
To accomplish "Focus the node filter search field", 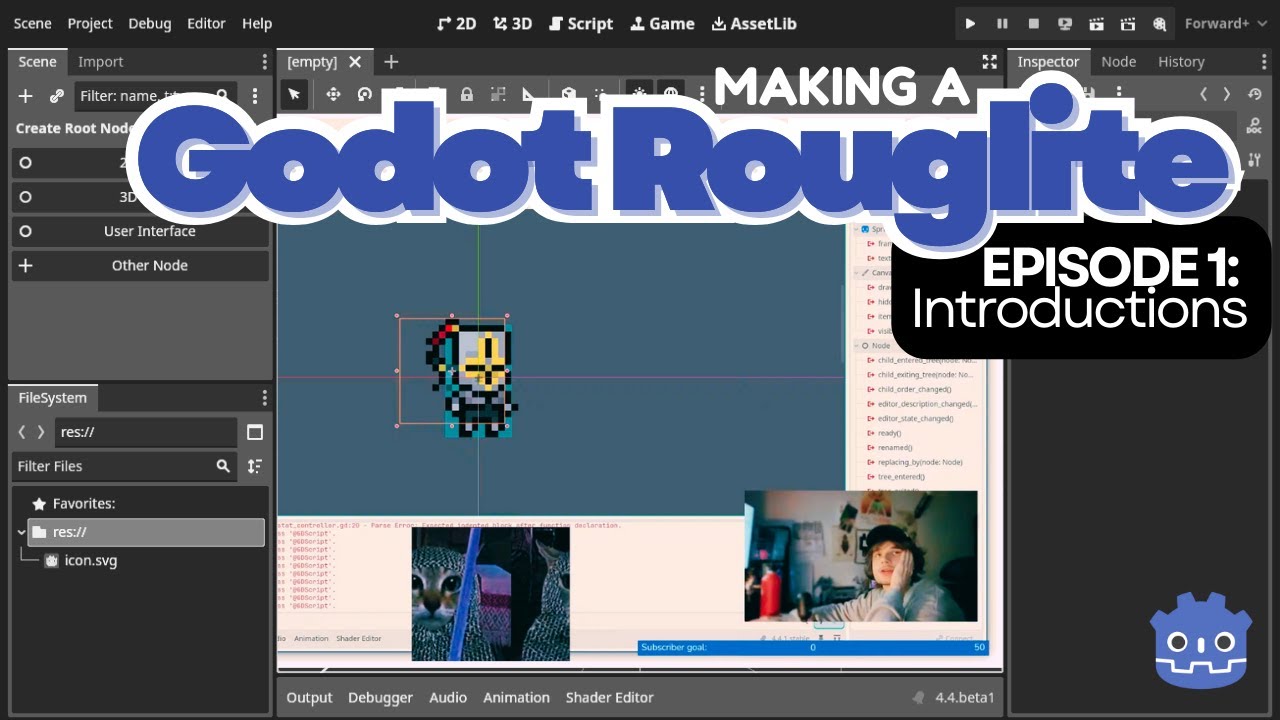I will 155,96.
